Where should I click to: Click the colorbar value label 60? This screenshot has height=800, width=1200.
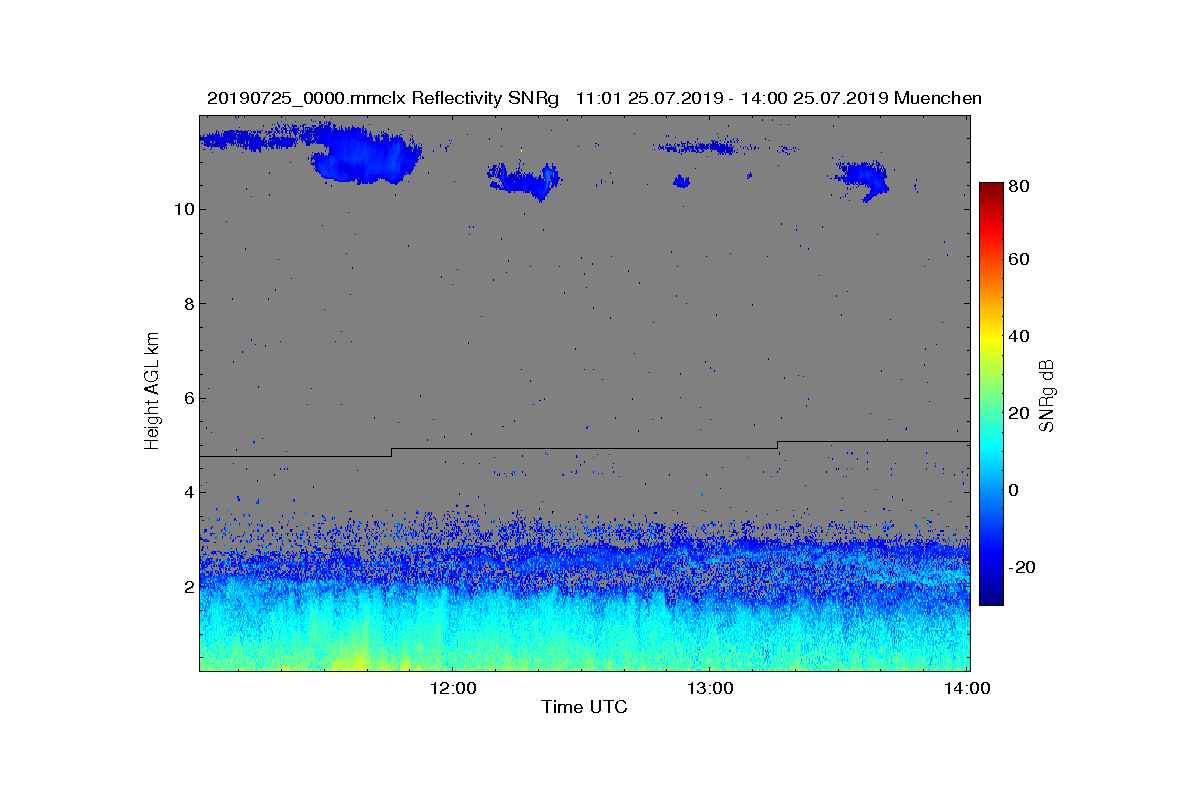click(1021, 260)
